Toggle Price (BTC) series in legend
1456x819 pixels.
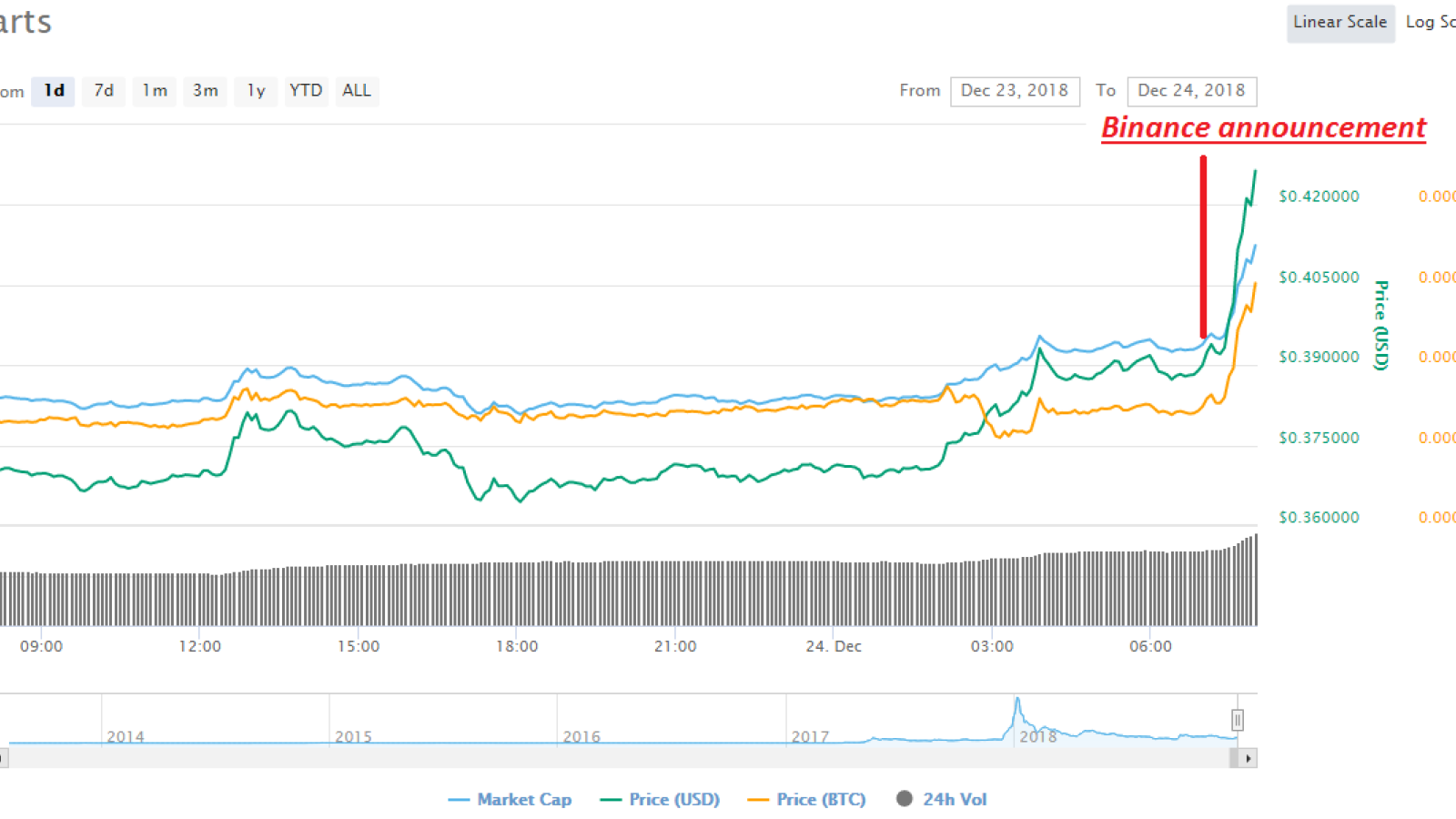pos(807,800)
